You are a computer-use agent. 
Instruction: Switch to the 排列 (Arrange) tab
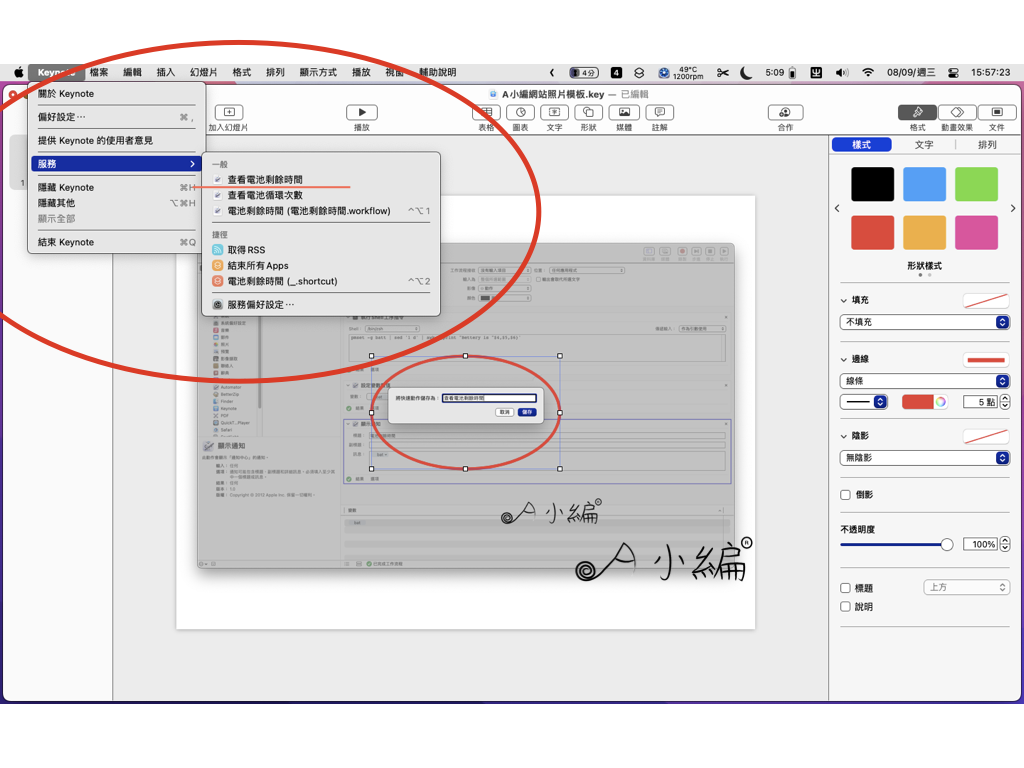click(987, 144)
